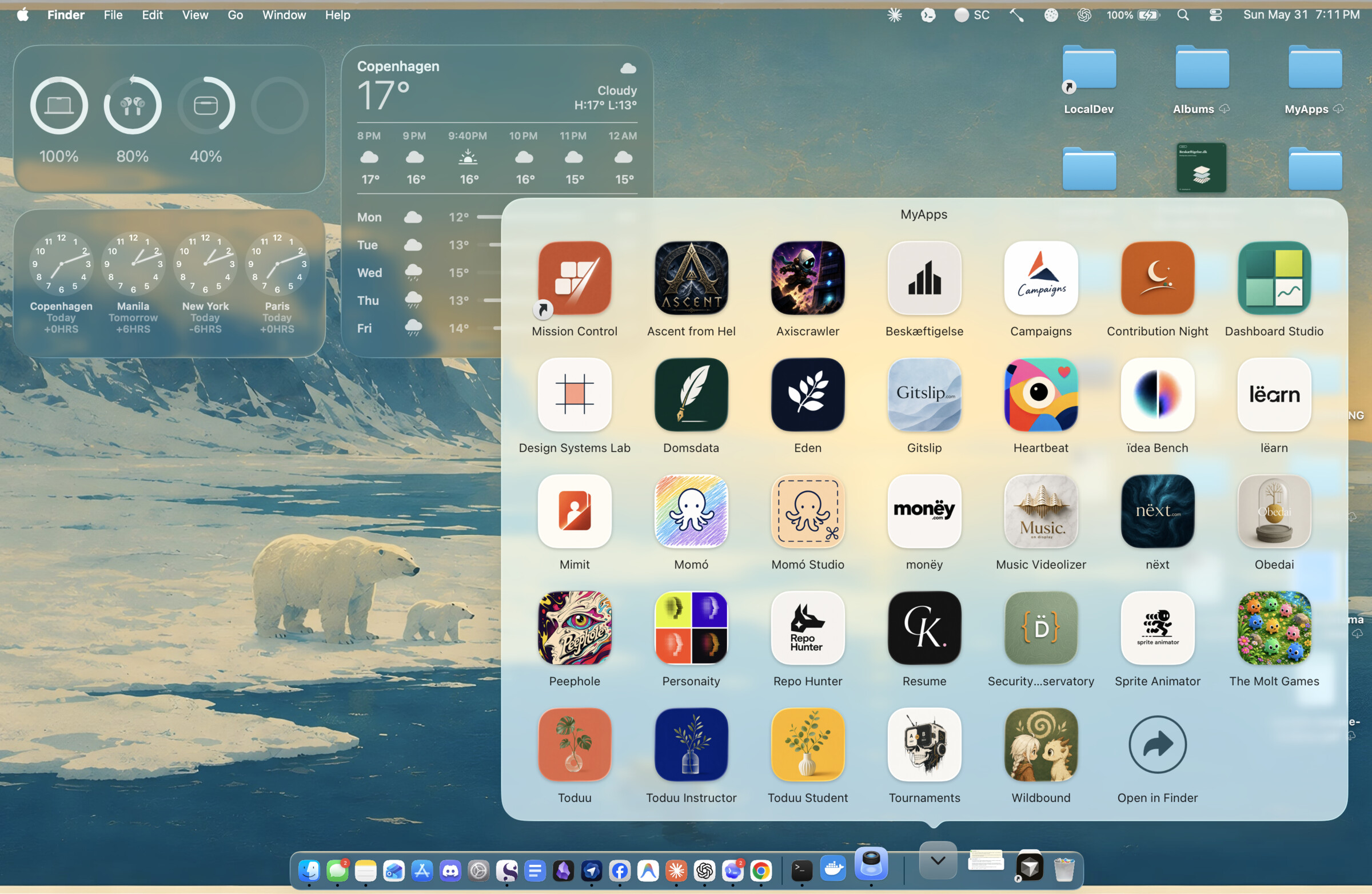Open the Finder menu

click(x=66, y=15)
